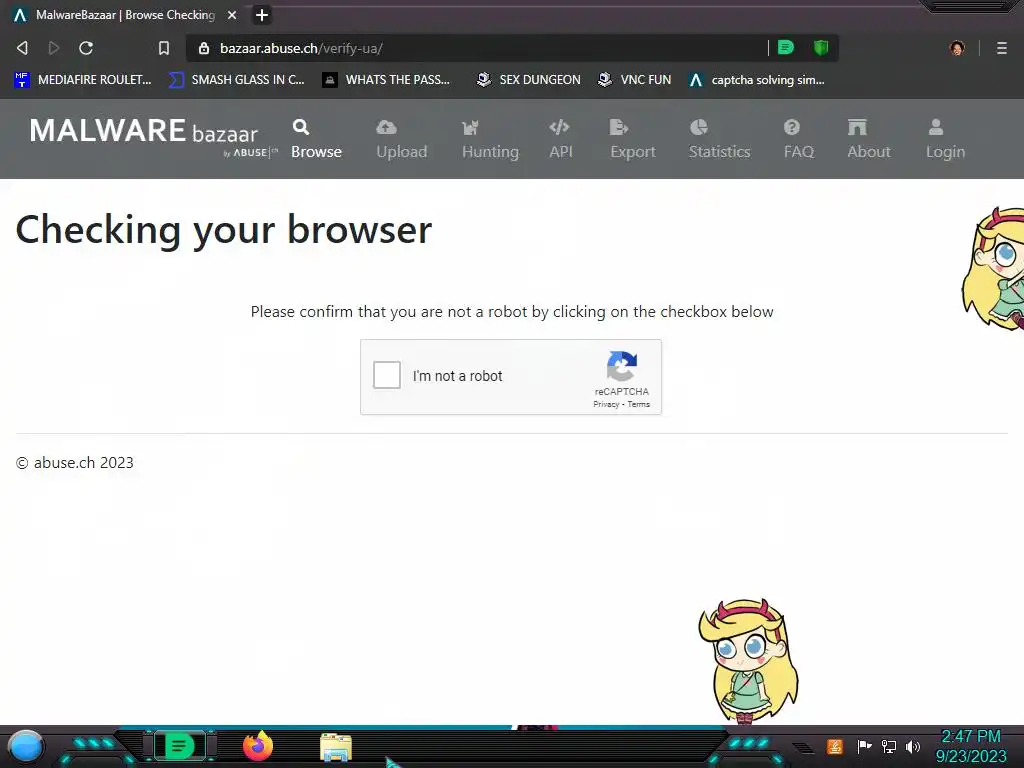
Task: Click the FAQ question mark icon
Action: [792, 127]
